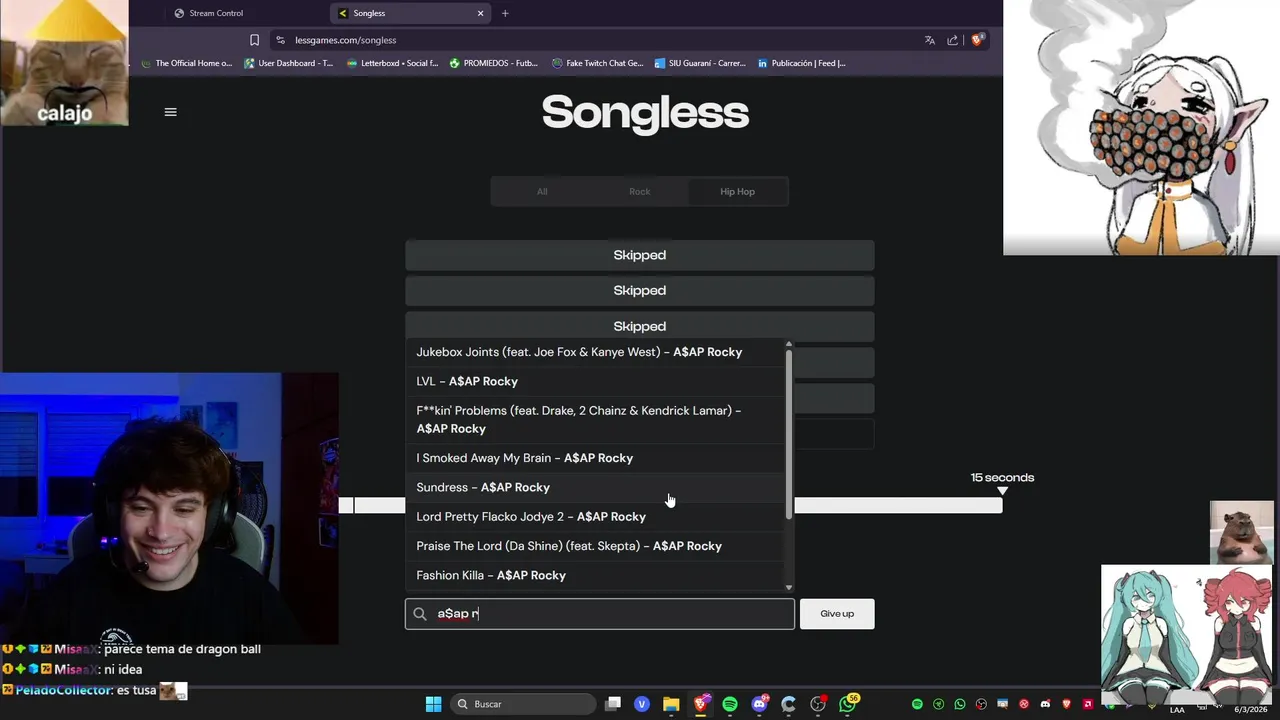The width and height of the screenshot is (1280, 720).
Task: Click the 15 seconds marker on progress bar
Action: pyautogui.click(x=1002, y=490)
